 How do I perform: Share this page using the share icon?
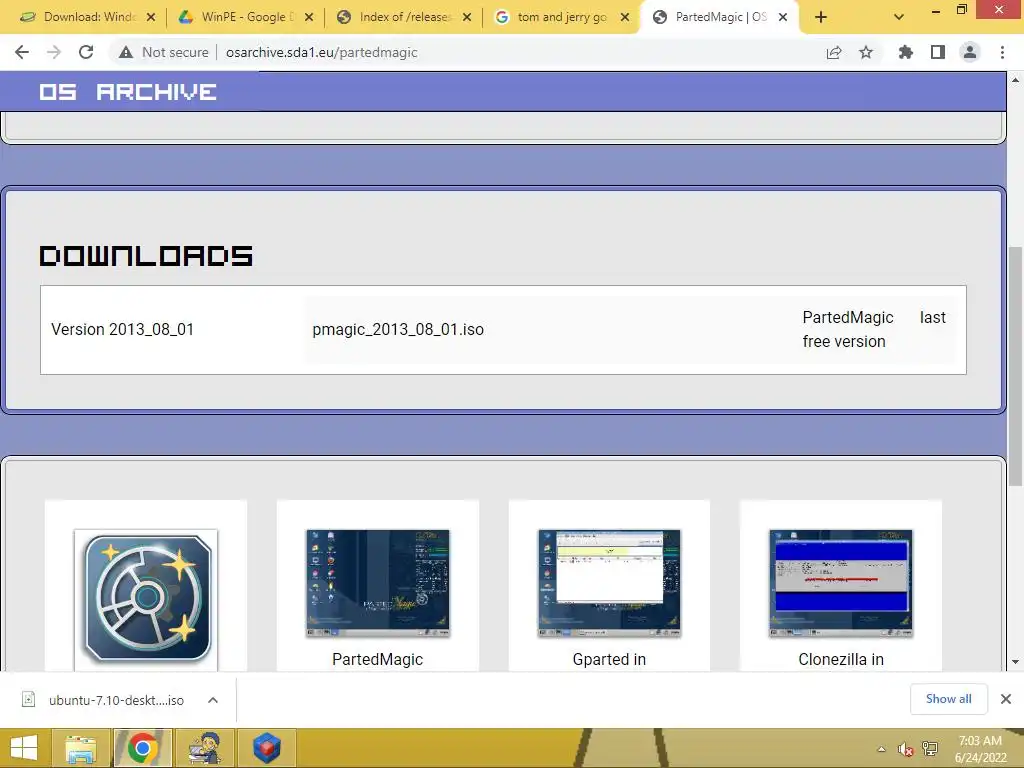tap(834, 52)
